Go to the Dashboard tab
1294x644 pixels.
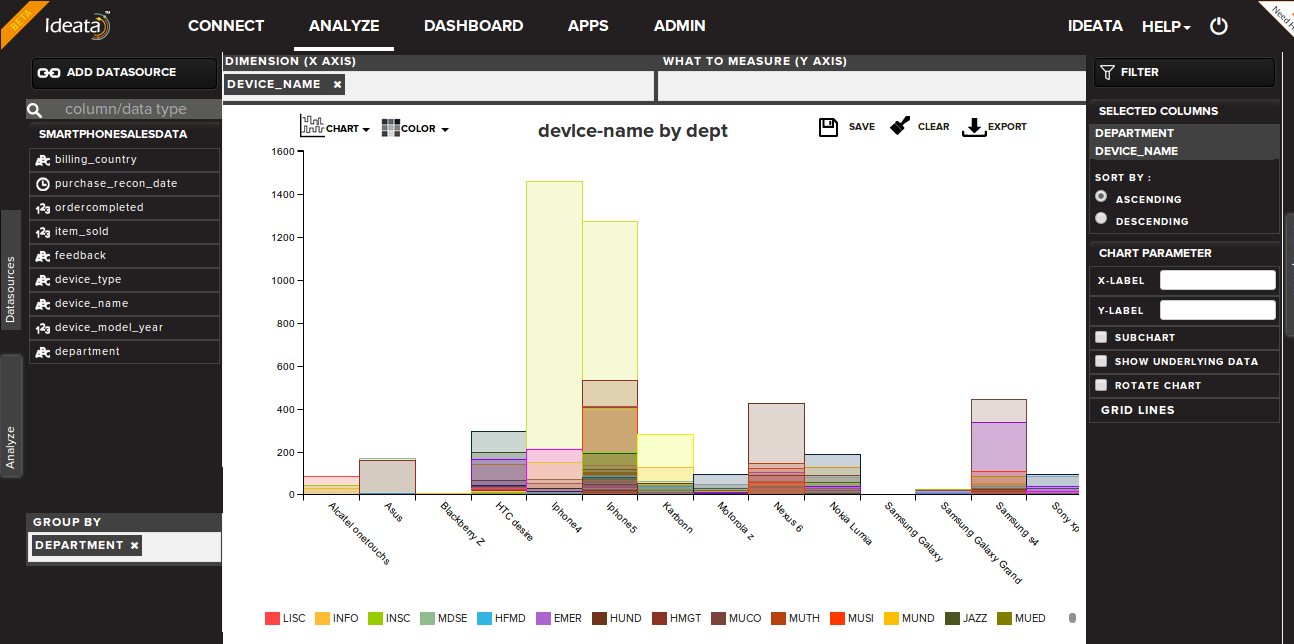pos(473,26)
